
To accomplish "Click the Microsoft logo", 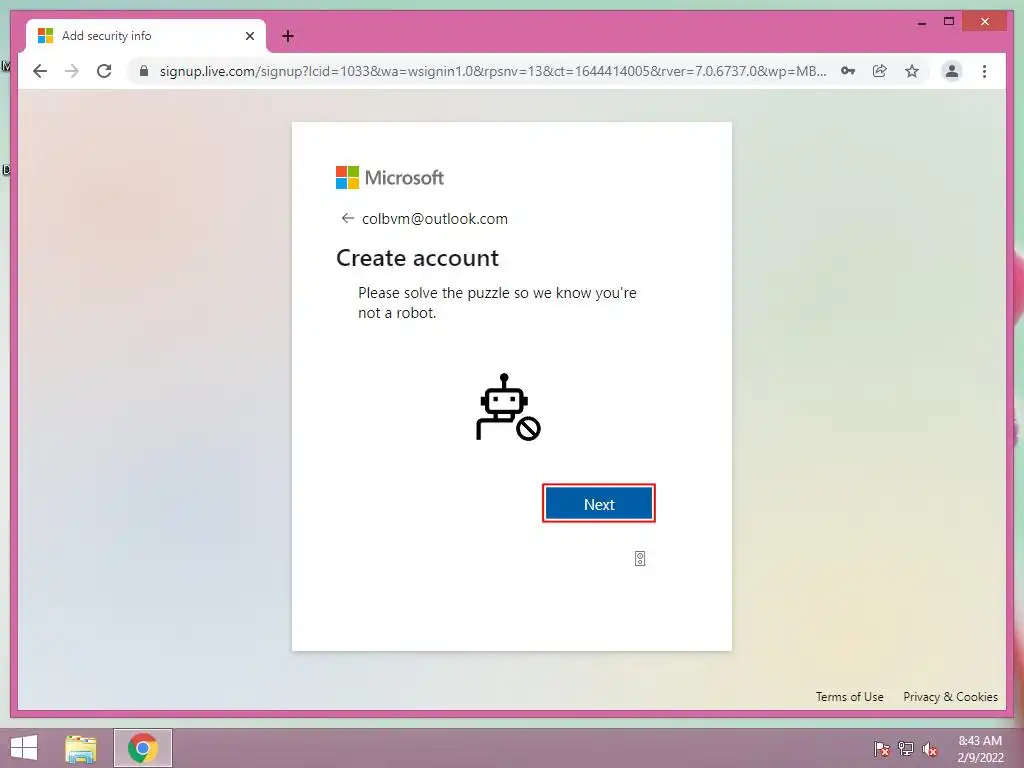I will [x=390, y=177].
